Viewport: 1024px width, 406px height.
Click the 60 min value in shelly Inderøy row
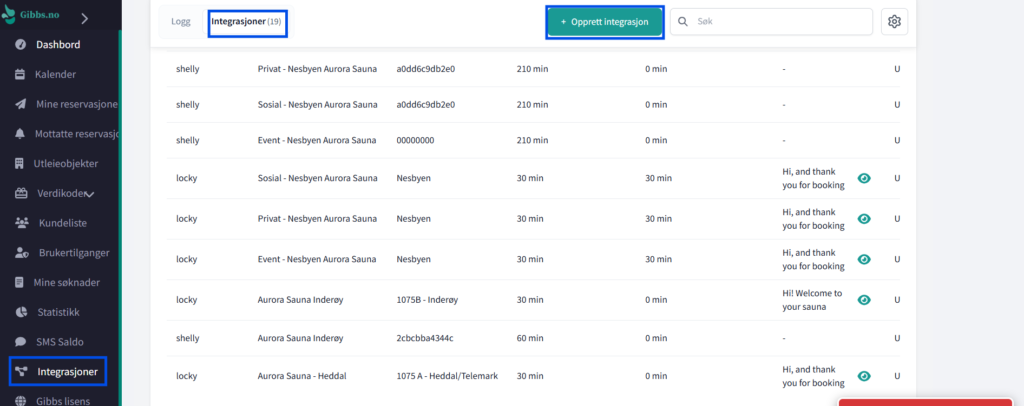(530, 338)
